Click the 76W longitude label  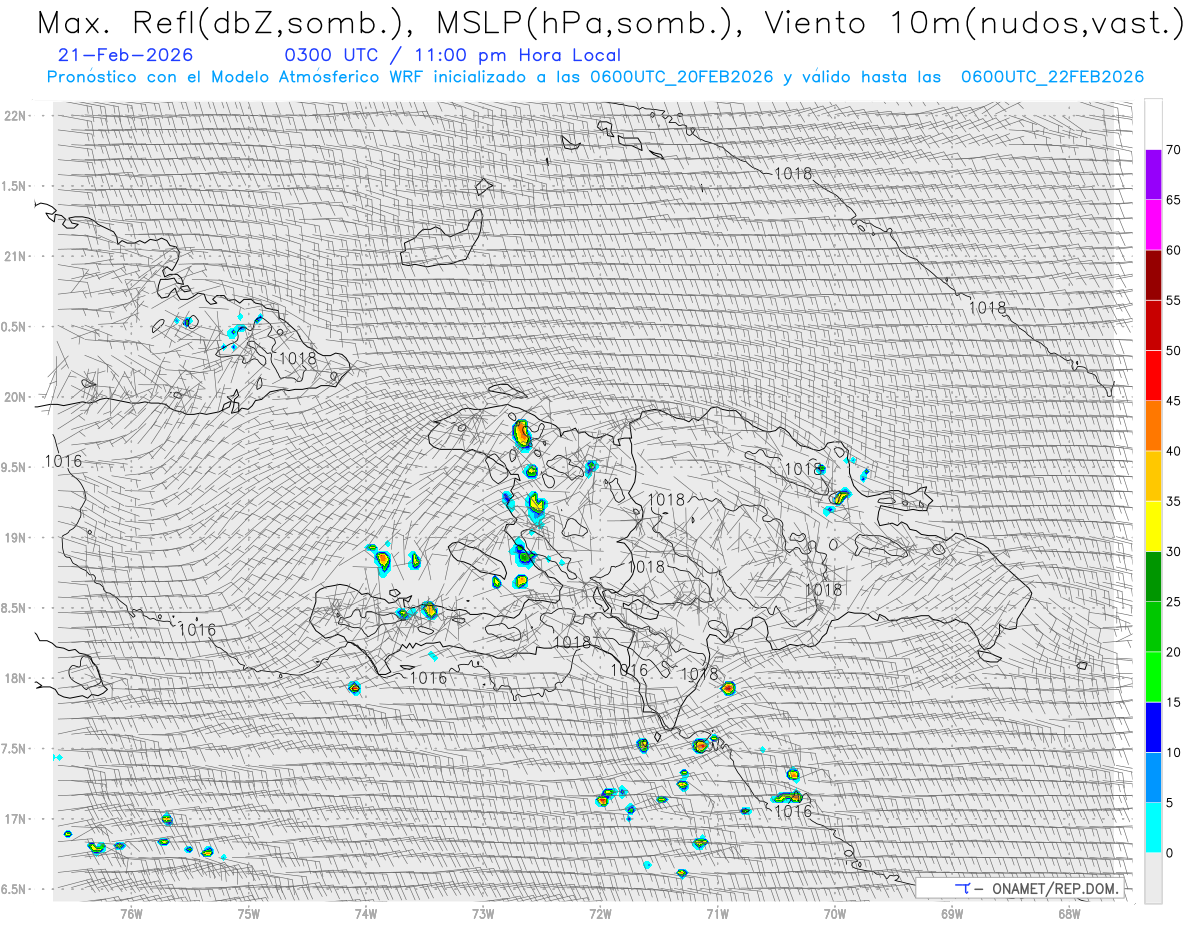(131, 913)
